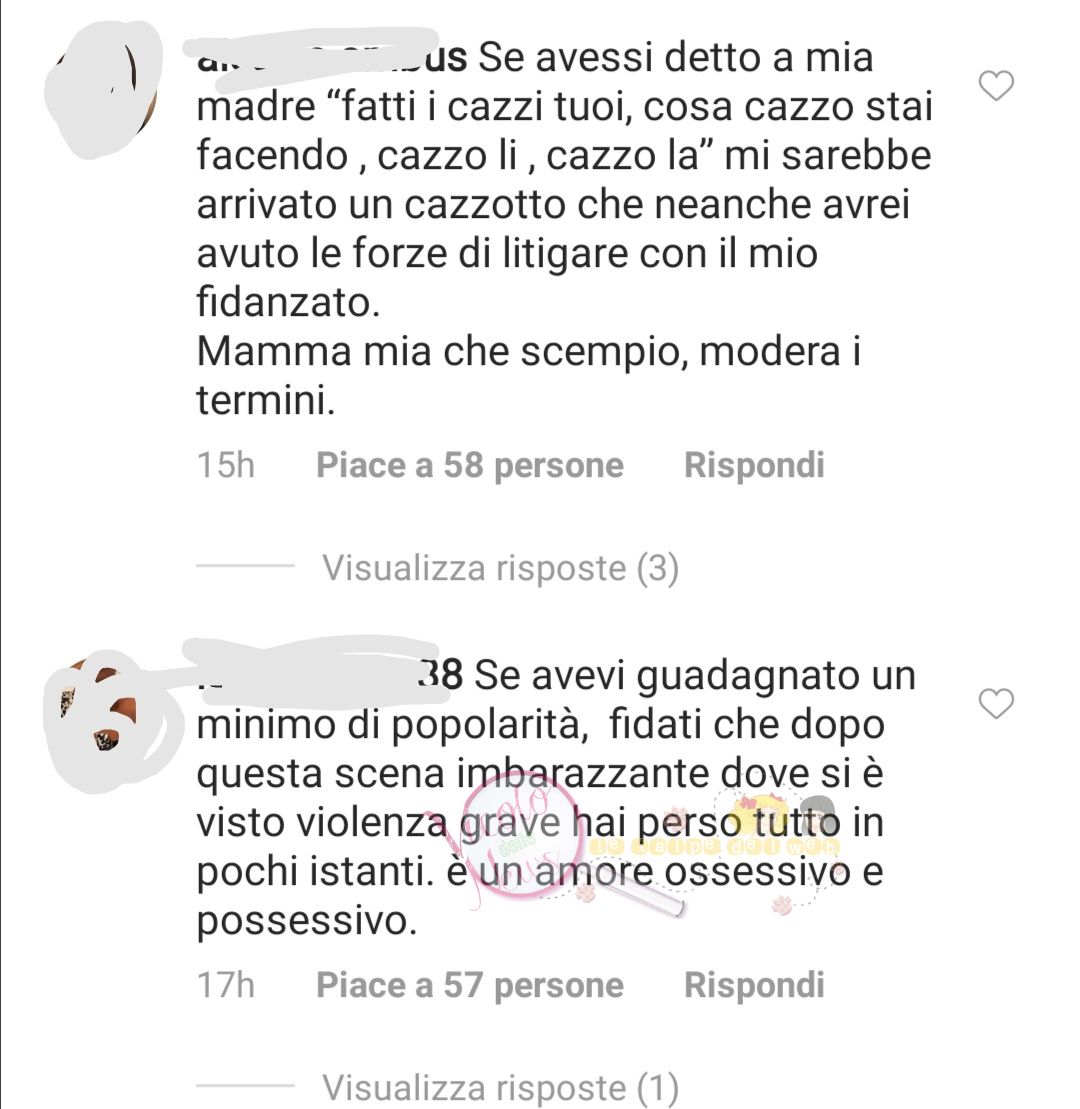
Task: Like the comment ending with "modera i termini"
Action: 997,86
